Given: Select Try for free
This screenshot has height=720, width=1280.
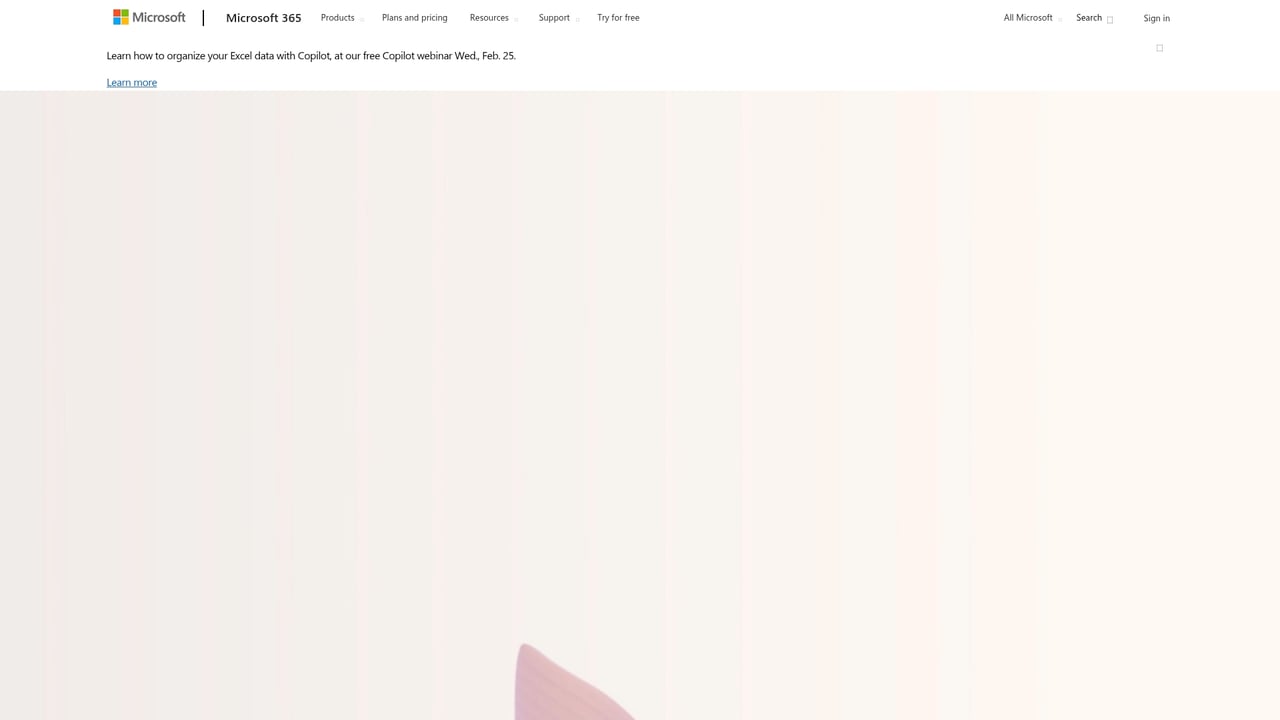Looking at the screenshot, I should [618, 17].
